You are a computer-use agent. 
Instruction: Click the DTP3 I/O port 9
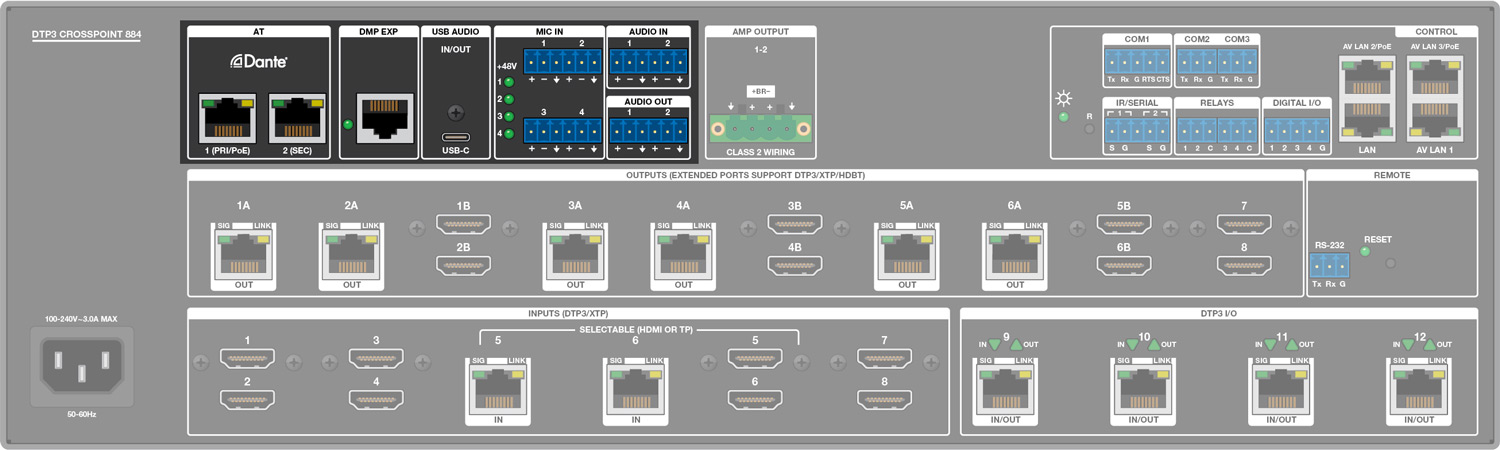pyautogui.click(x=1006, y=390)
